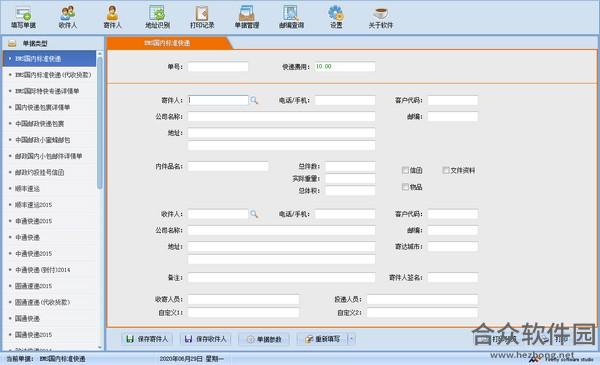
Task: Click the 保存收件人 button
Action: tap(205, 339)
